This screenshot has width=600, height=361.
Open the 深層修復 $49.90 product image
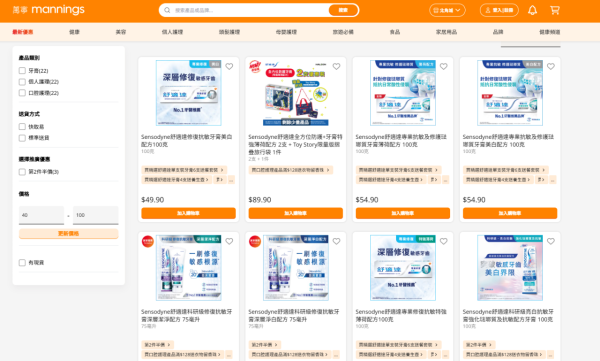tap(188, 93)
